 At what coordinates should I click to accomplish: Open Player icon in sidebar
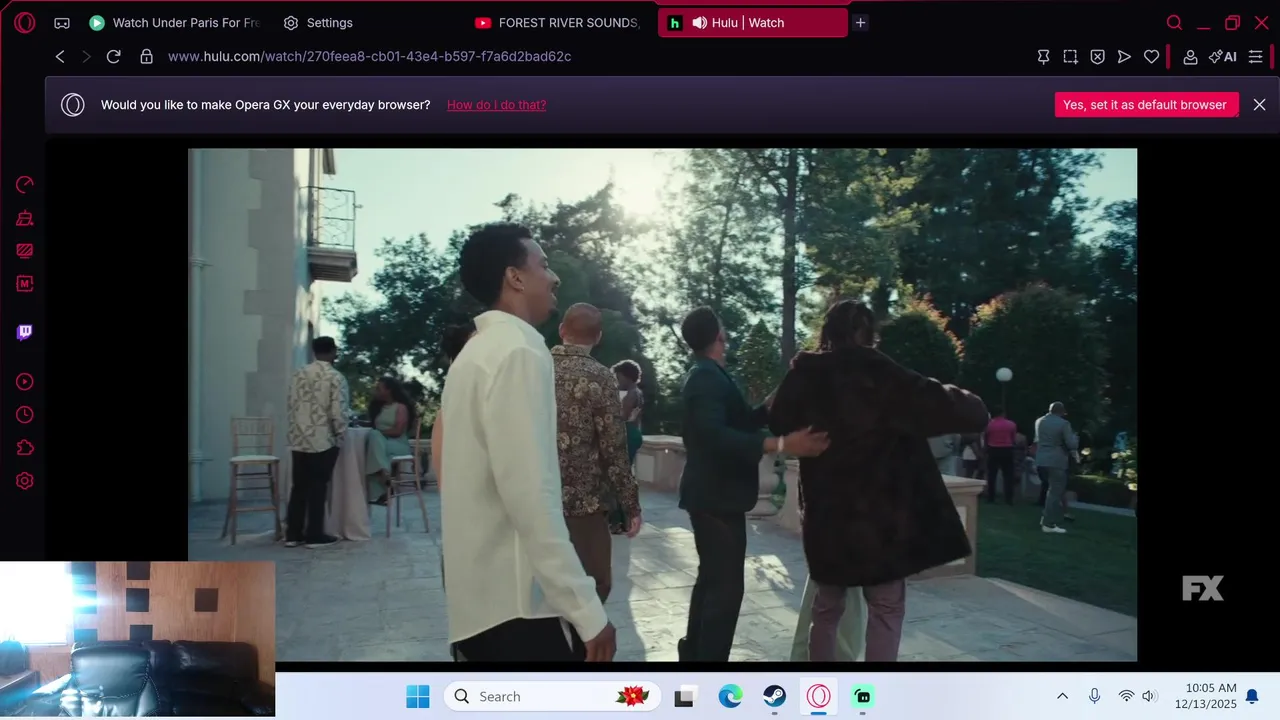pos(25,382)
